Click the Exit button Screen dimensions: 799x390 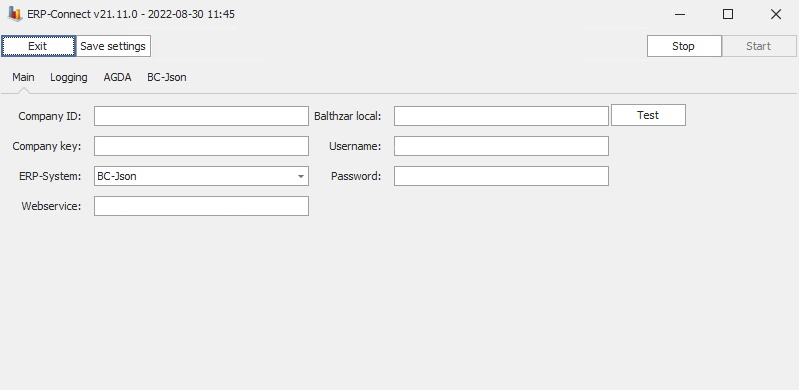coord(38,46)
